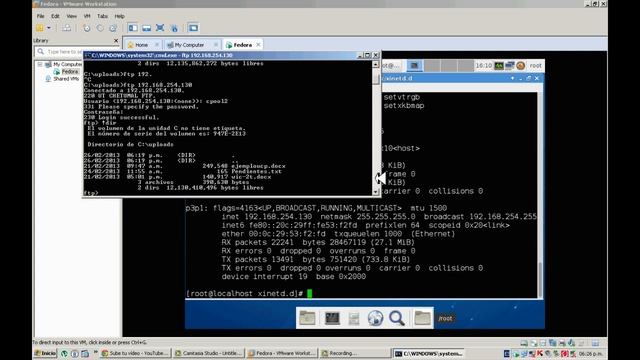Open file manager cabinet icon in dock

pos(354,318)
